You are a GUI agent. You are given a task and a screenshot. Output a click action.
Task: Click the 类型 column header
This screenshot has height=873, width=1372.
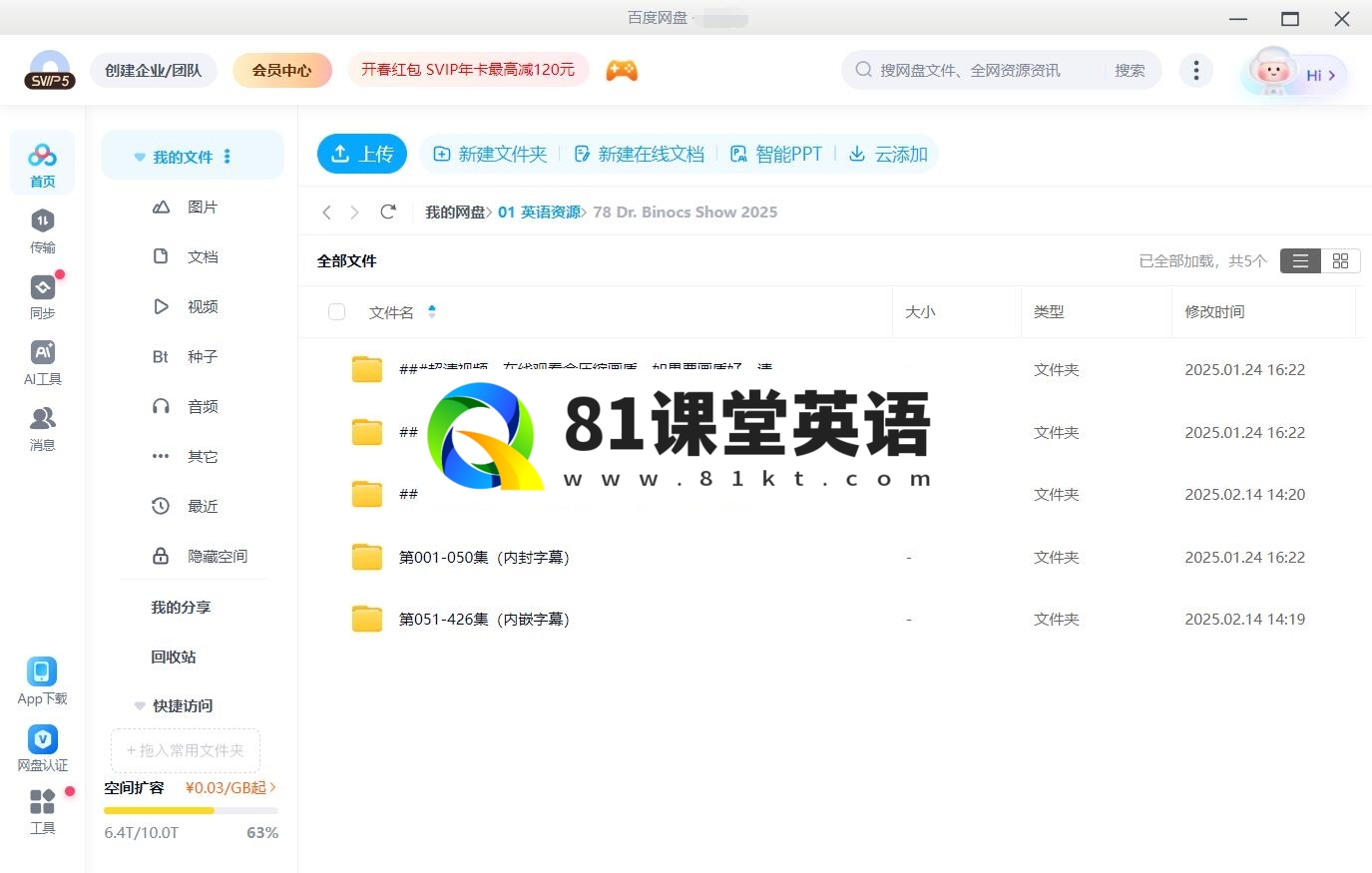(1049, 311)
